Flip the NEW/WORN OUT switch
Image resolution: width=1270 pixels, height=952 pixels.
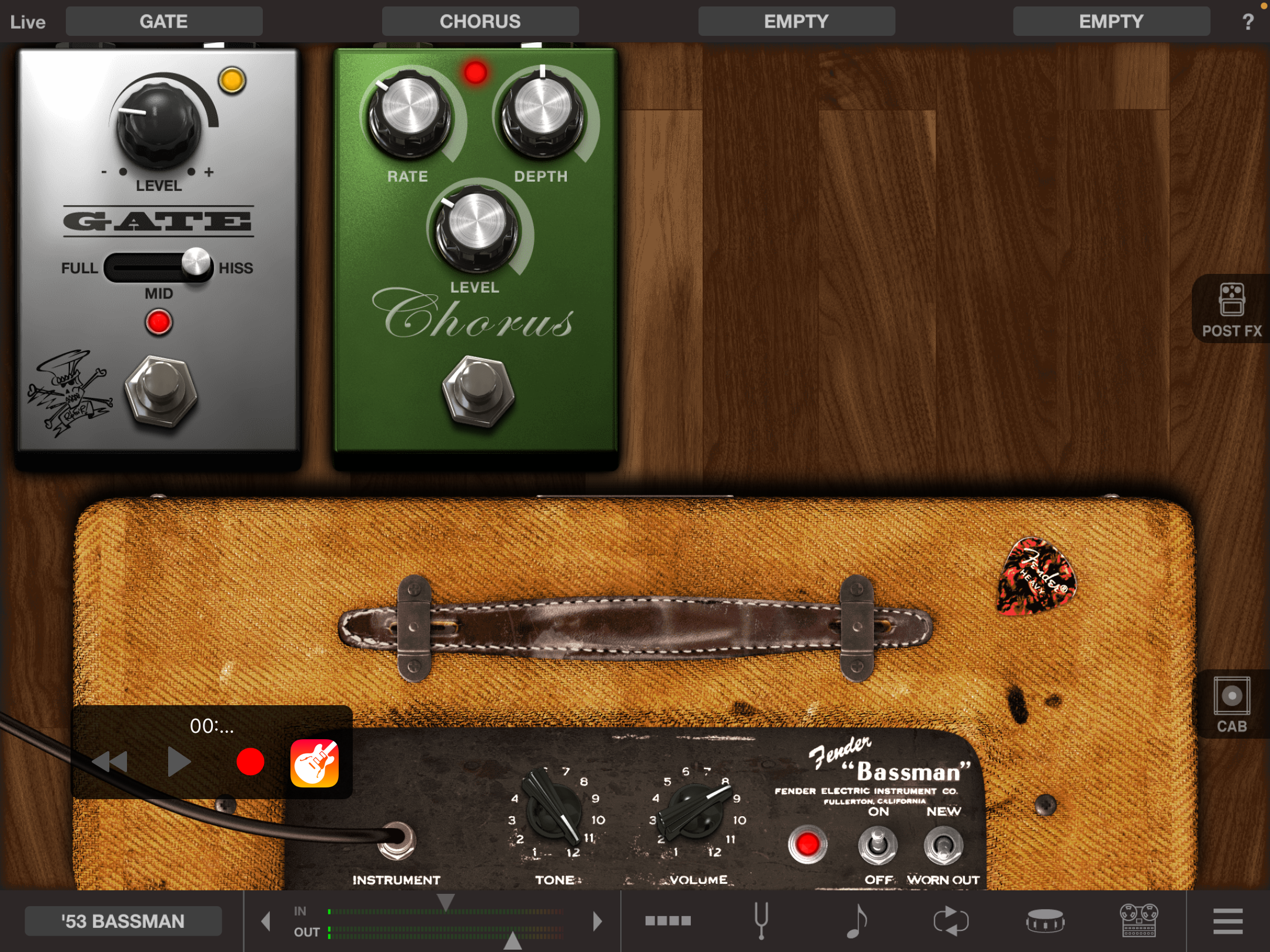(944, 845)
